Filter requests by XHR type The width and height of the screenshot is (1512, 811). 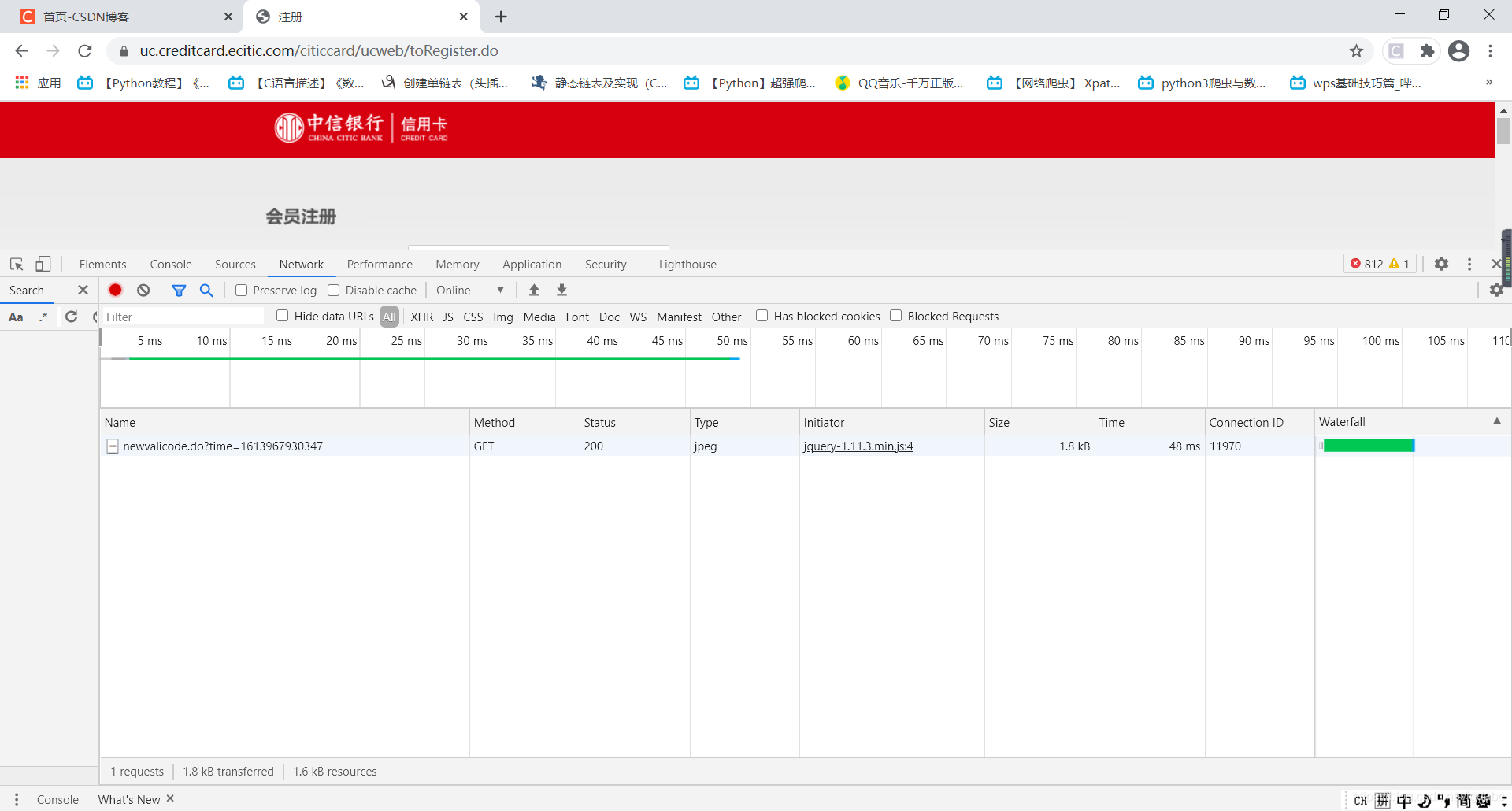pyautogui.click(x=422, y=317)
